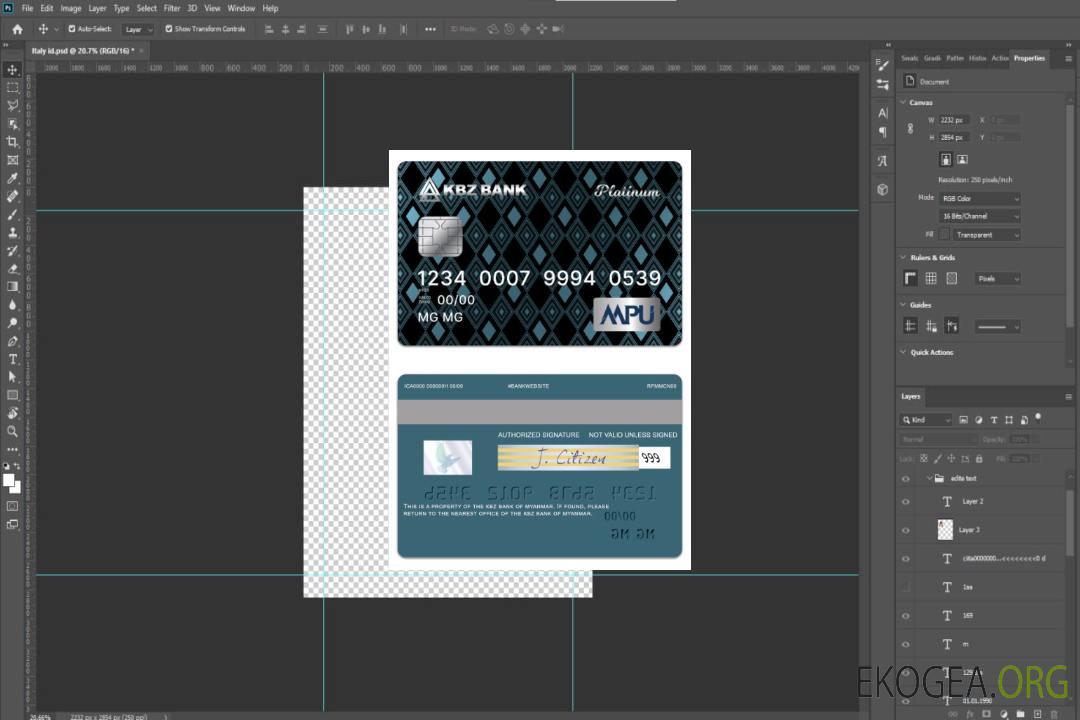Select the Rectangular Marquee tool

[x=12, y=88]
